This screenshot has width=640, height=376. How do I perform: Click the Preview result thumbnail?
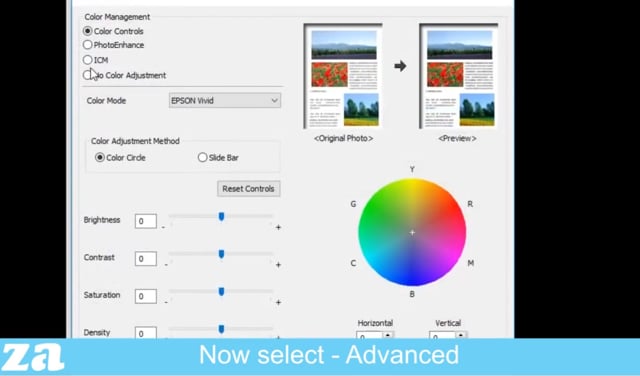click(458, 76)
